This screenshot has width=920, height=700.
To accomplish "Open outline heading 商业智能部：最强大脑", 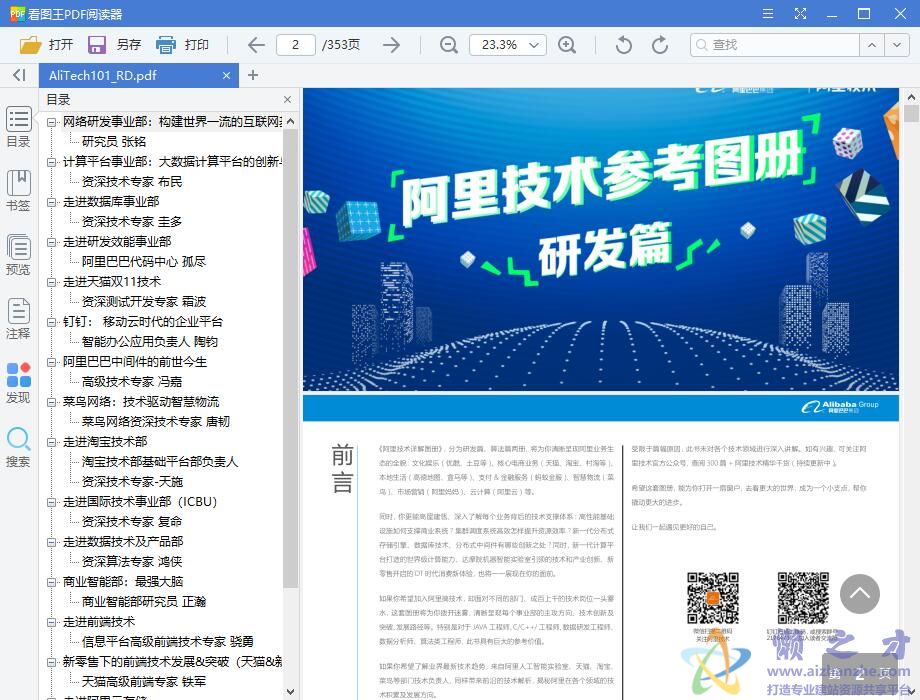I will click(123, 581).
